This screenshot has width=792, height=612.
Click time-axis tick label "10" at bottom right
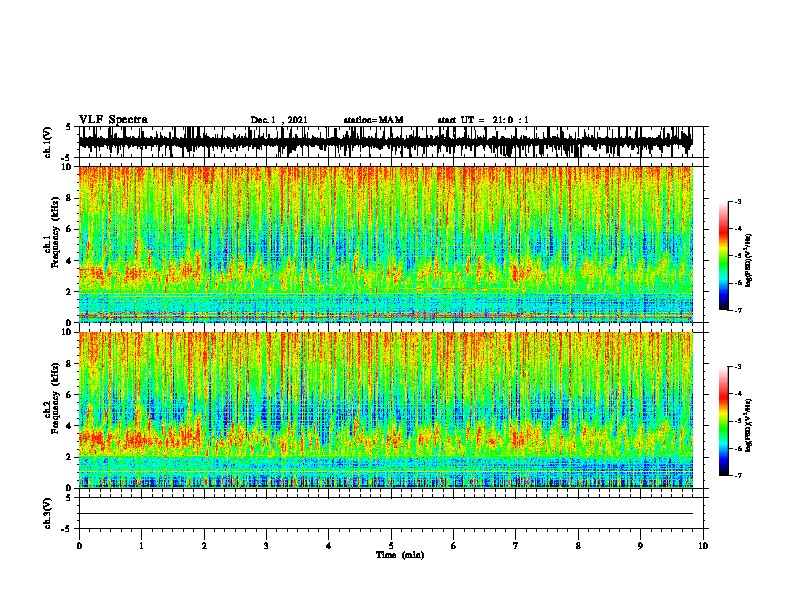point(703,546)
